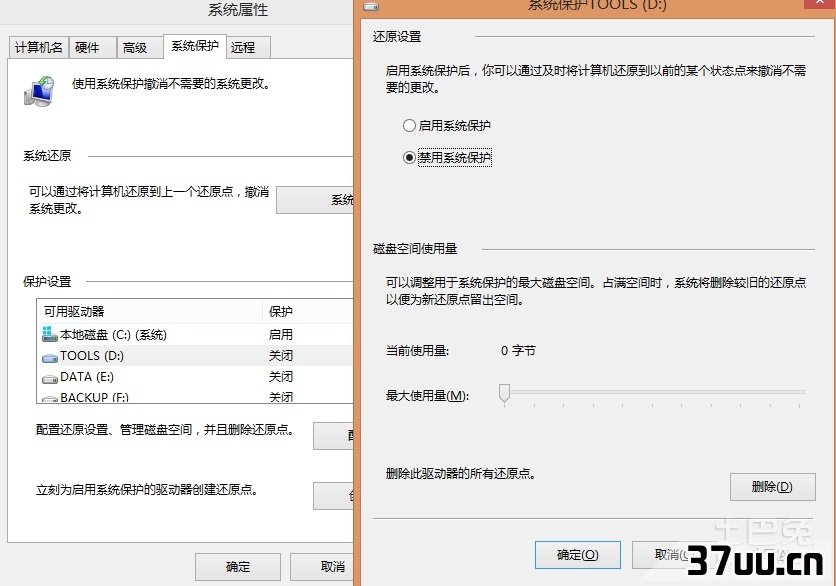
Task: Open the 高级 tab
Action: point(140,47)
